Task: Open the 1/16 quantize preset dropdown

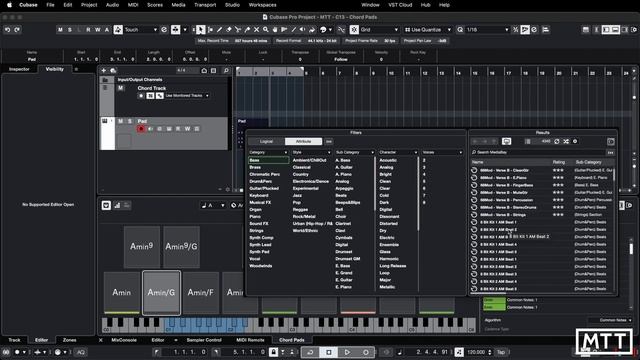Action: (487, 30)
